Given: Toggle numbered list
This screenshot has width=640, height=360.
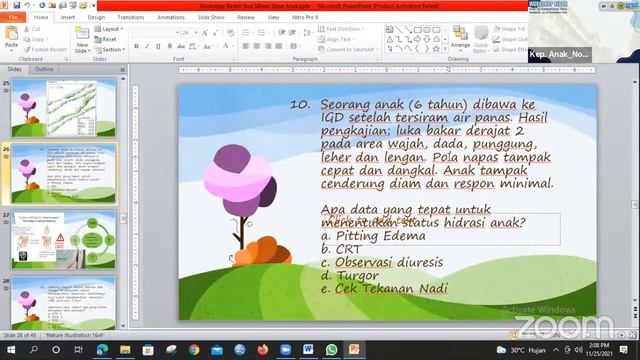Looking at the screenshot, I should pyautogui.click(x=262, y=33).
